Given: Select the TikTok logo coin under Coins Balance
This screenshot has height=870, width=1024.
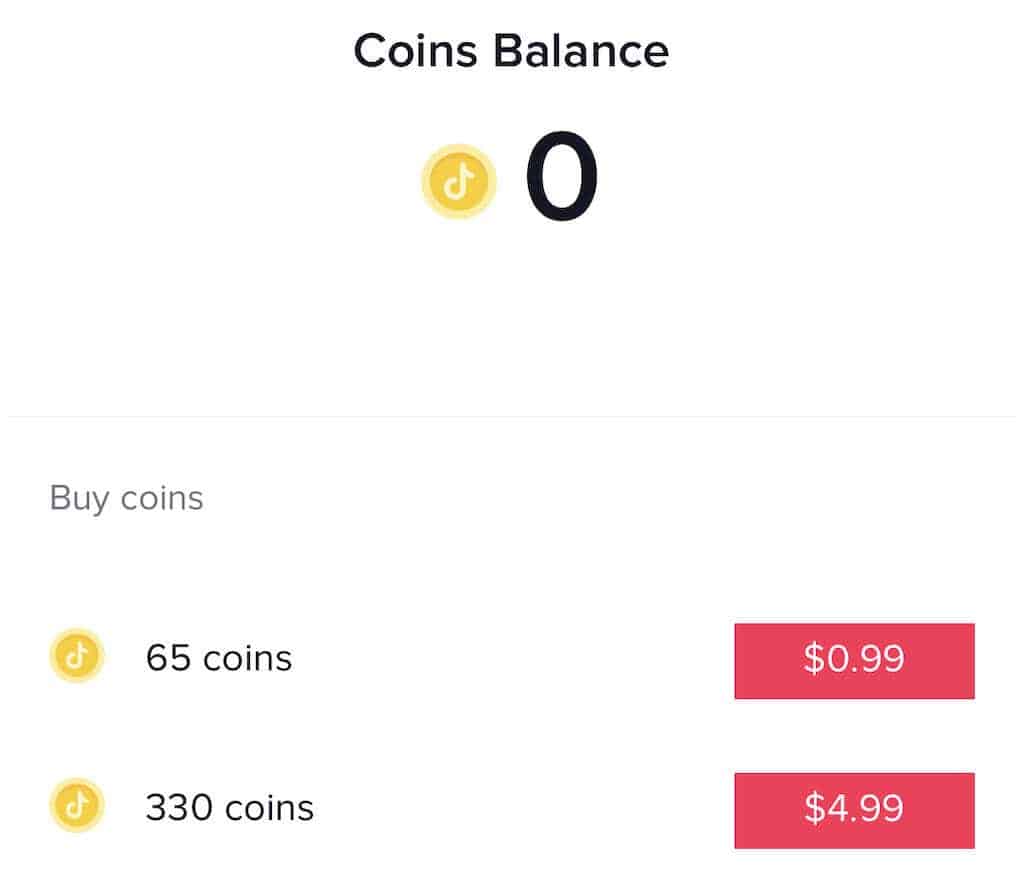Looking at the screenshot, I should pyautogui.click(x=458, y=182).
